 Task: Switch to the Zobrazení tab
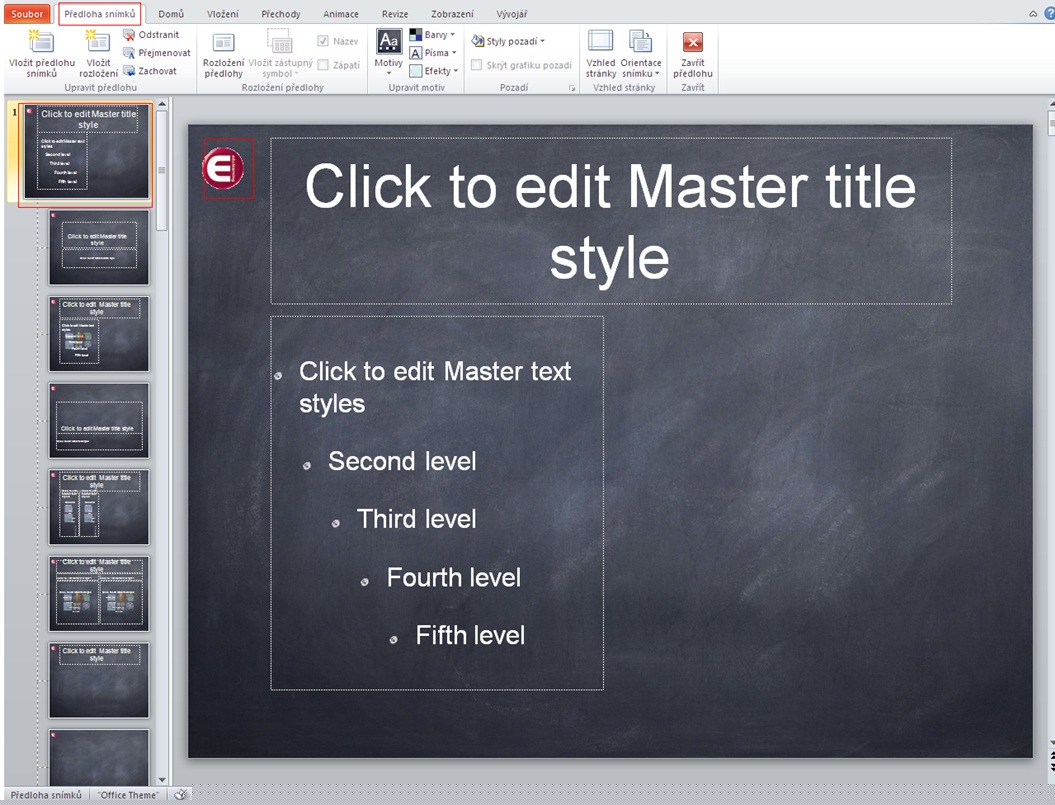(x=452, y=13)
